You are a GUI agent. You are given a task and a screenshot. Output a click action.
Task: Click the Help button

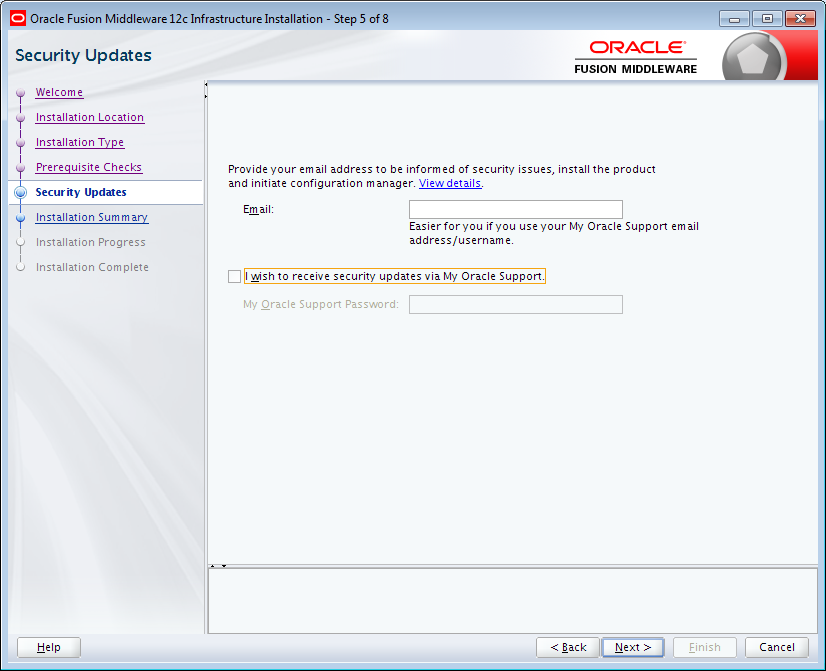[48, 647]
